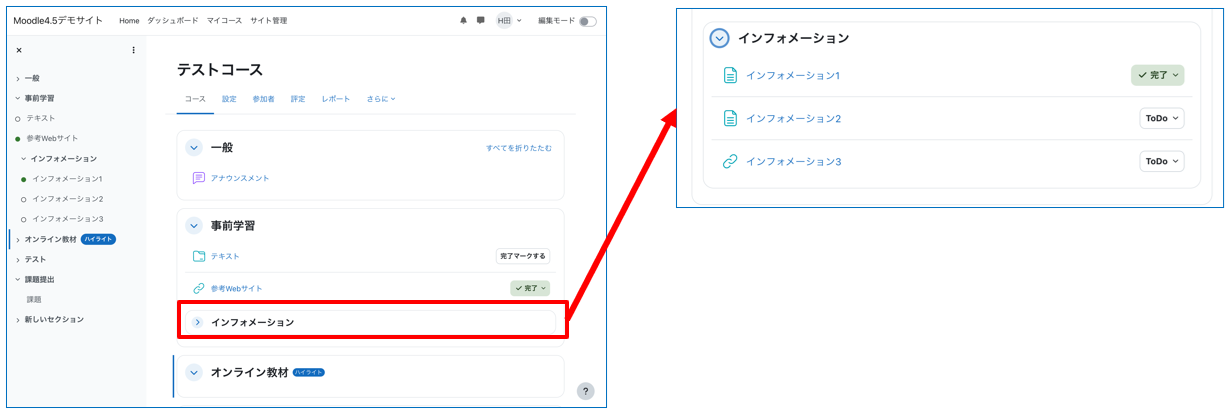Click the アナウンスメント forum icon

[x=198, y=178]
